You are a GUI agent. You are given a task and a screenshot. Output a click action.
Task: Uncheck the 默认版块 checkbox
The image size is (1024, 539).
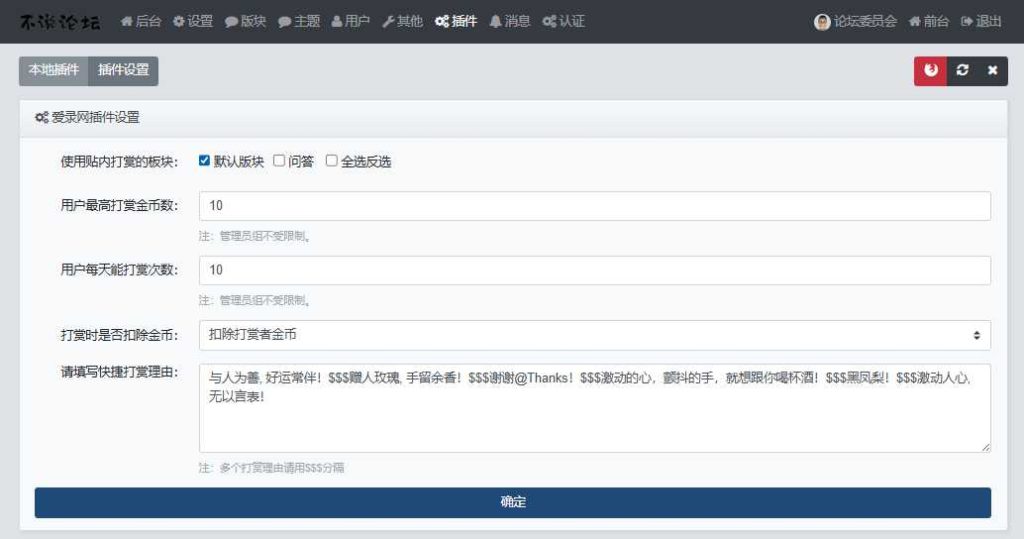coord(204,161)
